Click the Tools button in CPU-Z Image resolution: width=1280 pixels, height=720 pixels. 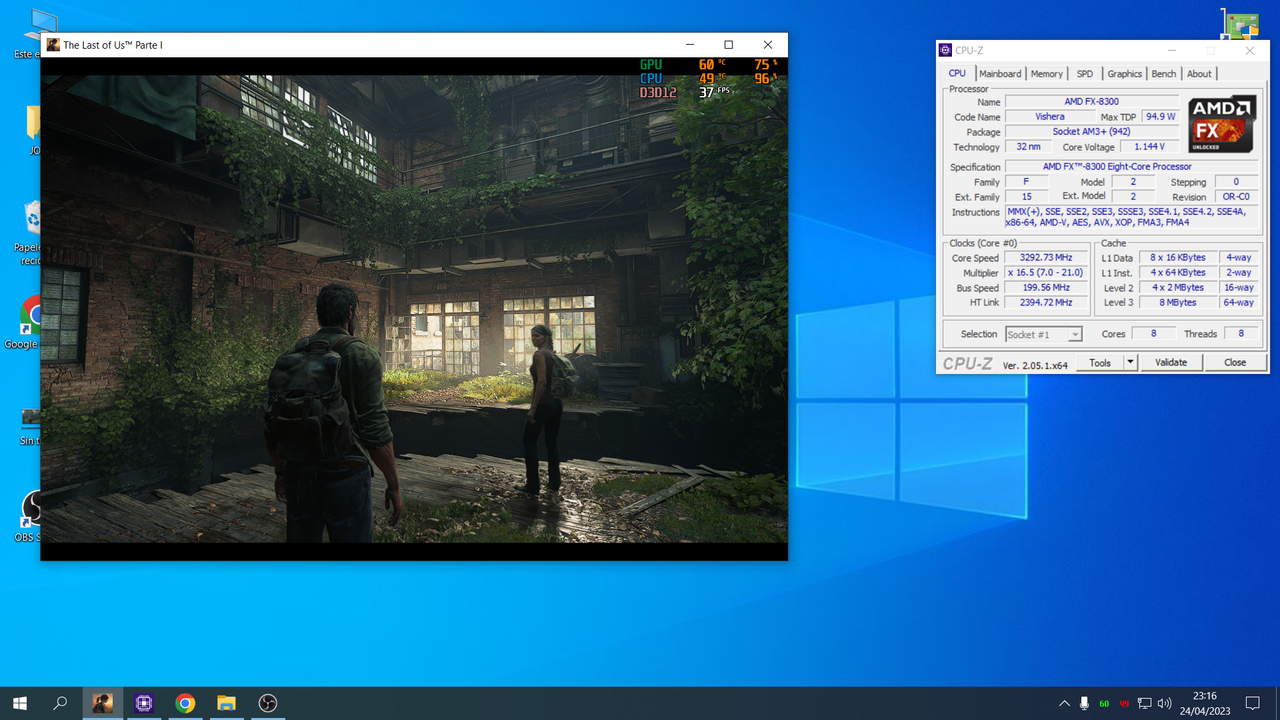[x=1100, y=363]
